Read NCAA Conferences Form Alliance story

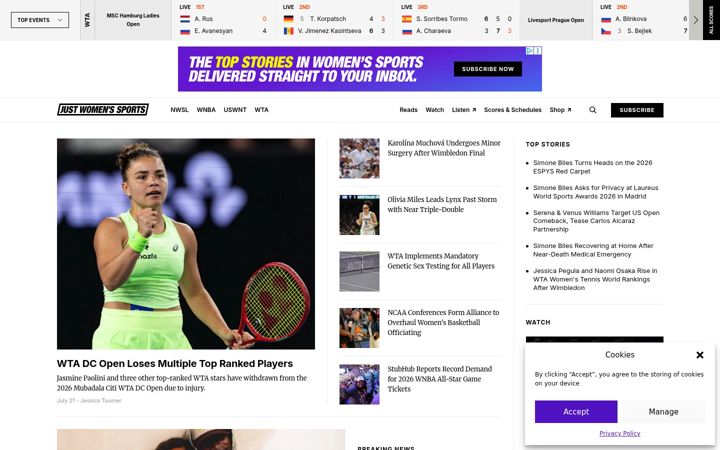coord(443,322)
